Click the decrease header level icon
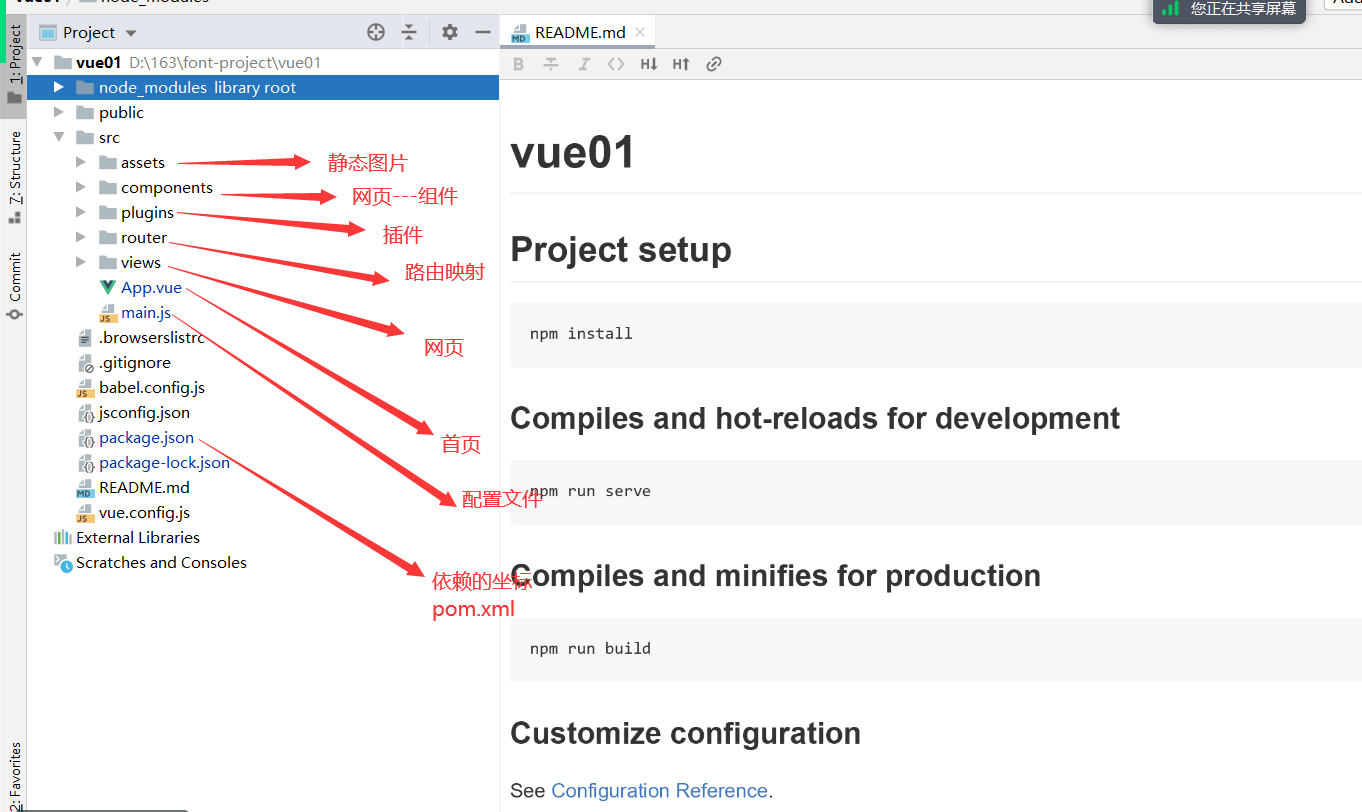Screen dimensions: 1362x812 [649, 64]
